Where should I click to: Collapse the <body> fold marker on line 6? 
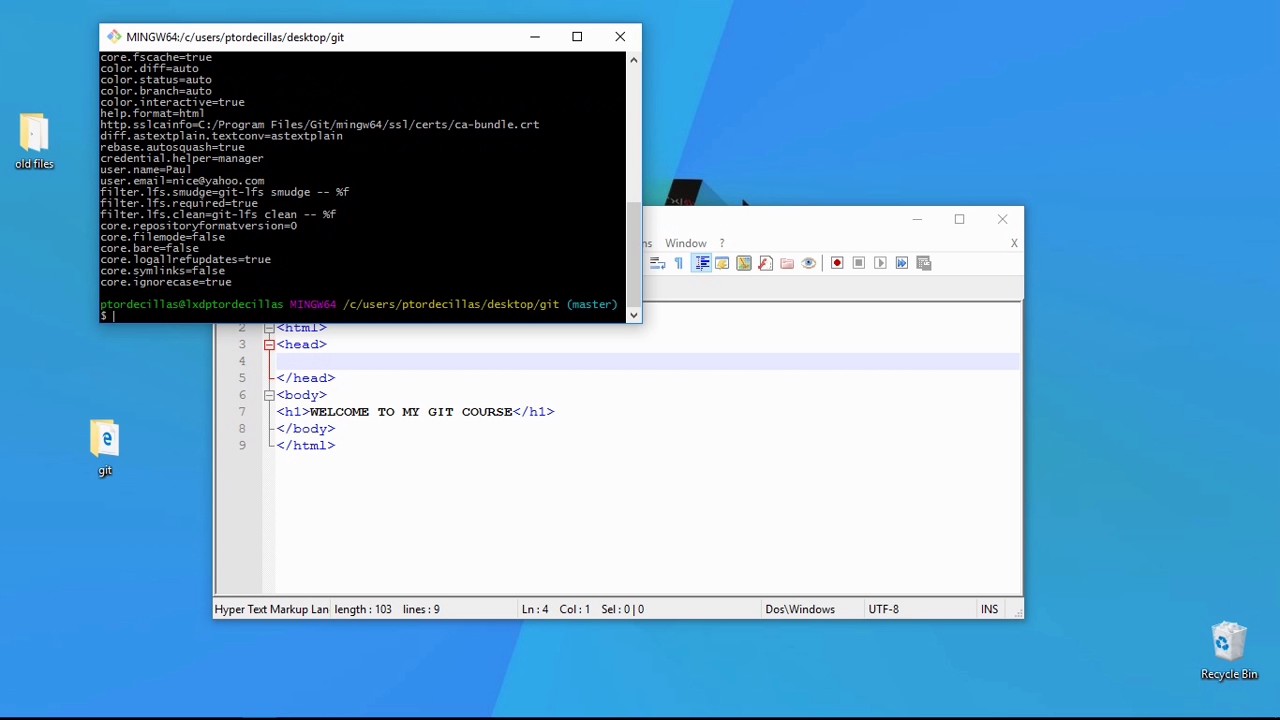pos(269,395)
